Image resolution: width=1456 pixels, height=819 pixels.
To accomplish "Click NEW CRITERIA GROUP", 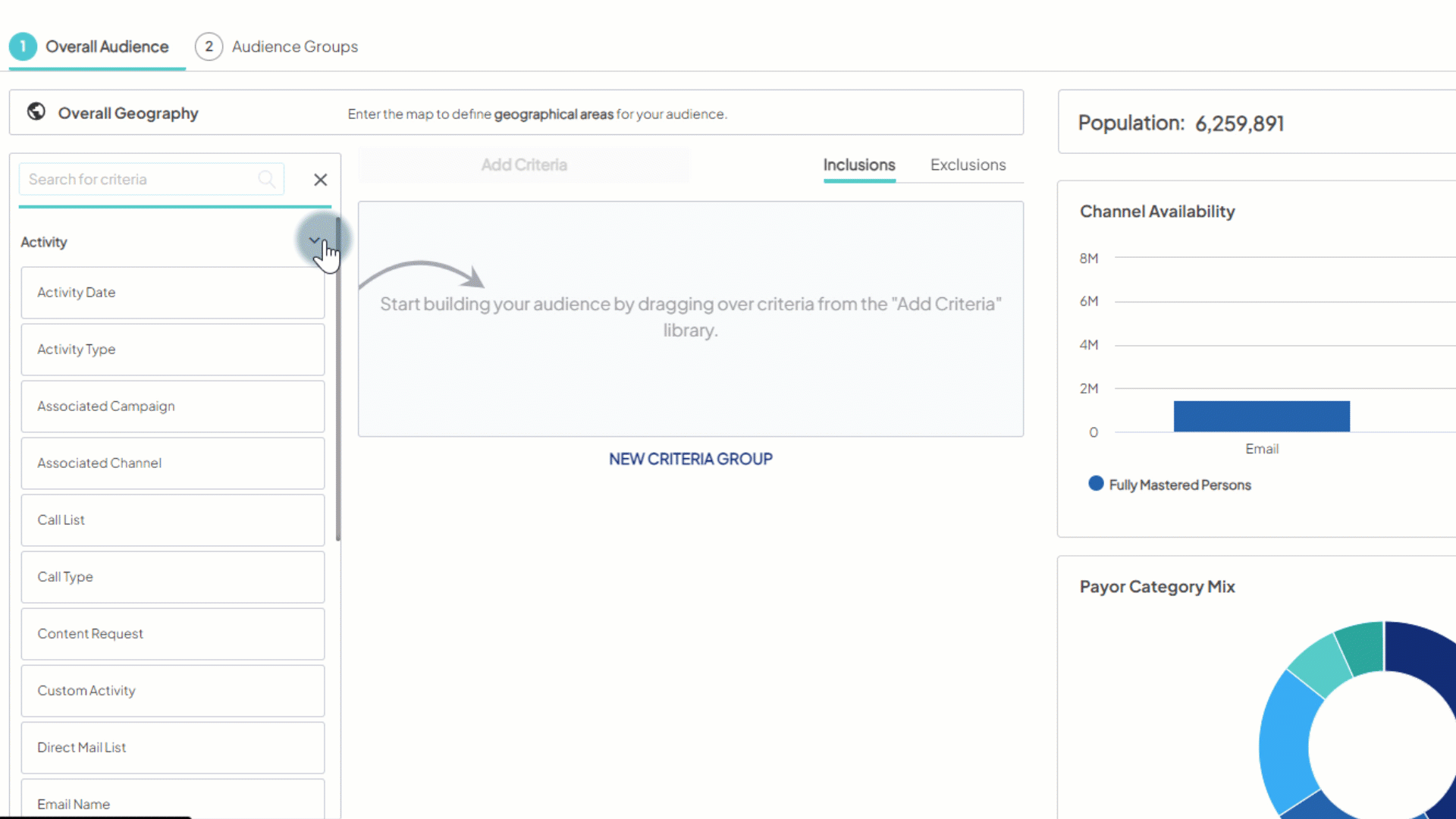I will tap(690, 458).
